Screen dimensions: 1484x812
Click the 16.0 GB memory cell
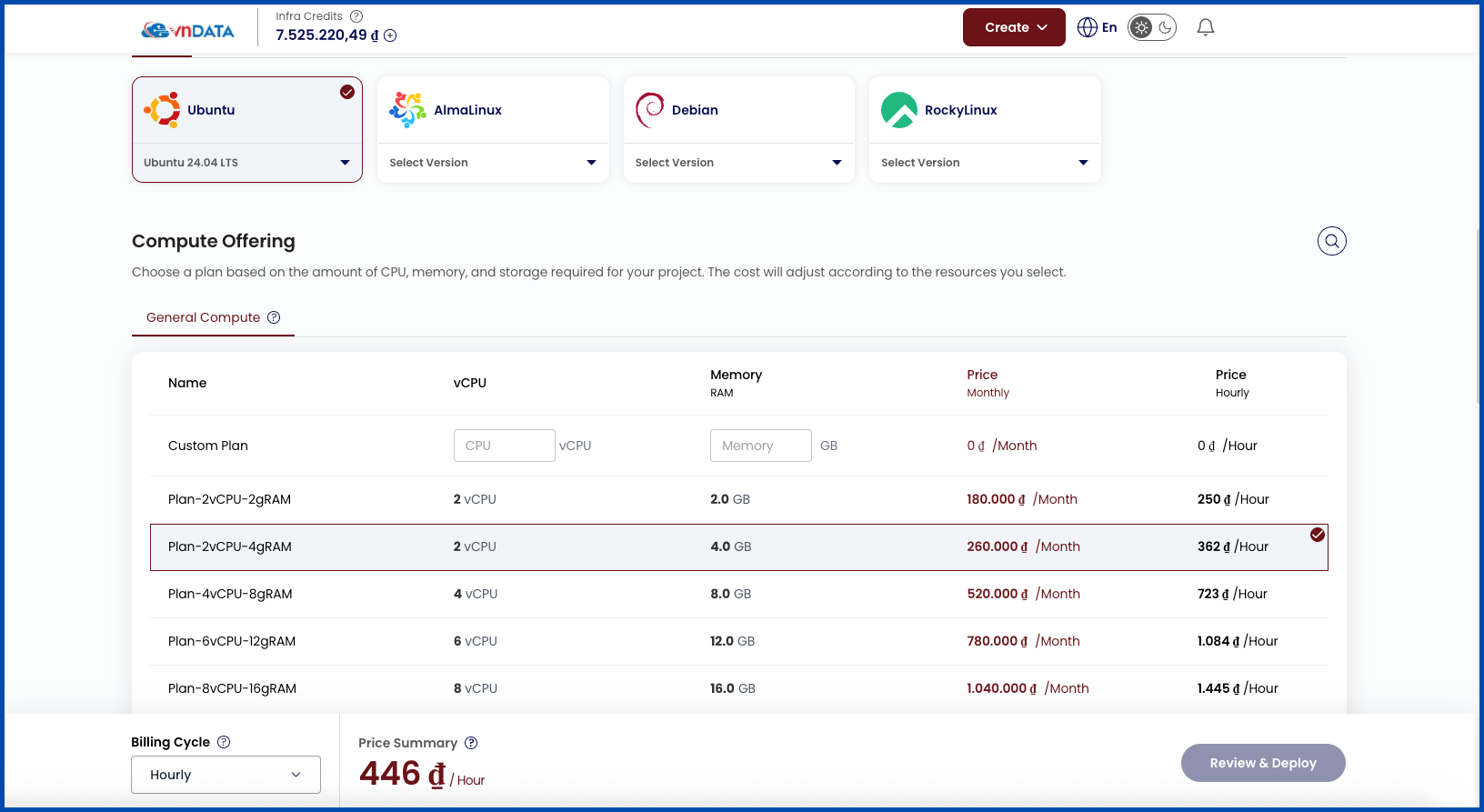[x=733, y=688]
